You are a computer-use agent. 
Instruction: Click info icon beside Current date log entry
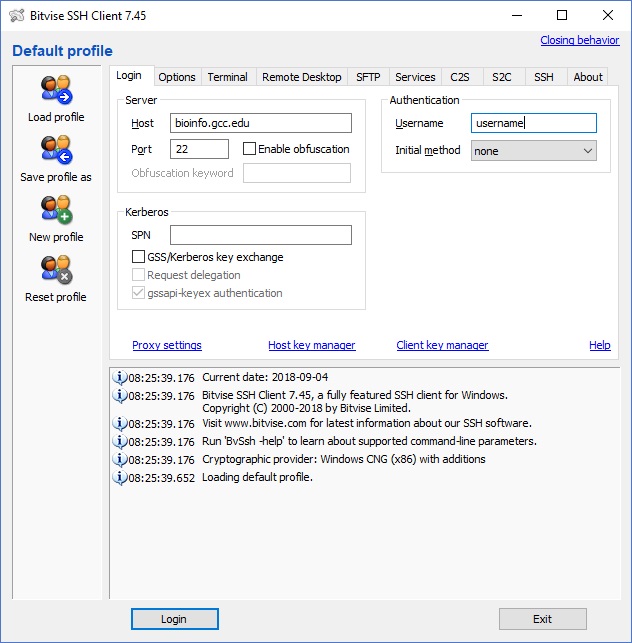pos(119,377)
